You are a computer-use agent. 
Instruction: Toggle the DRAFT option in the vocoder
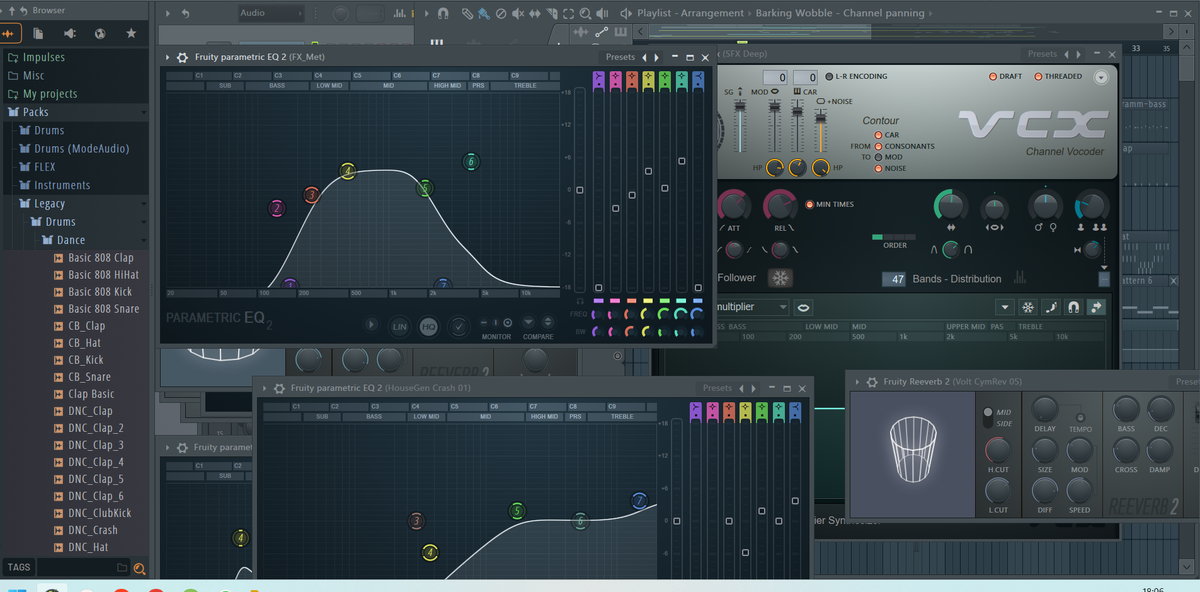(993, 77)
